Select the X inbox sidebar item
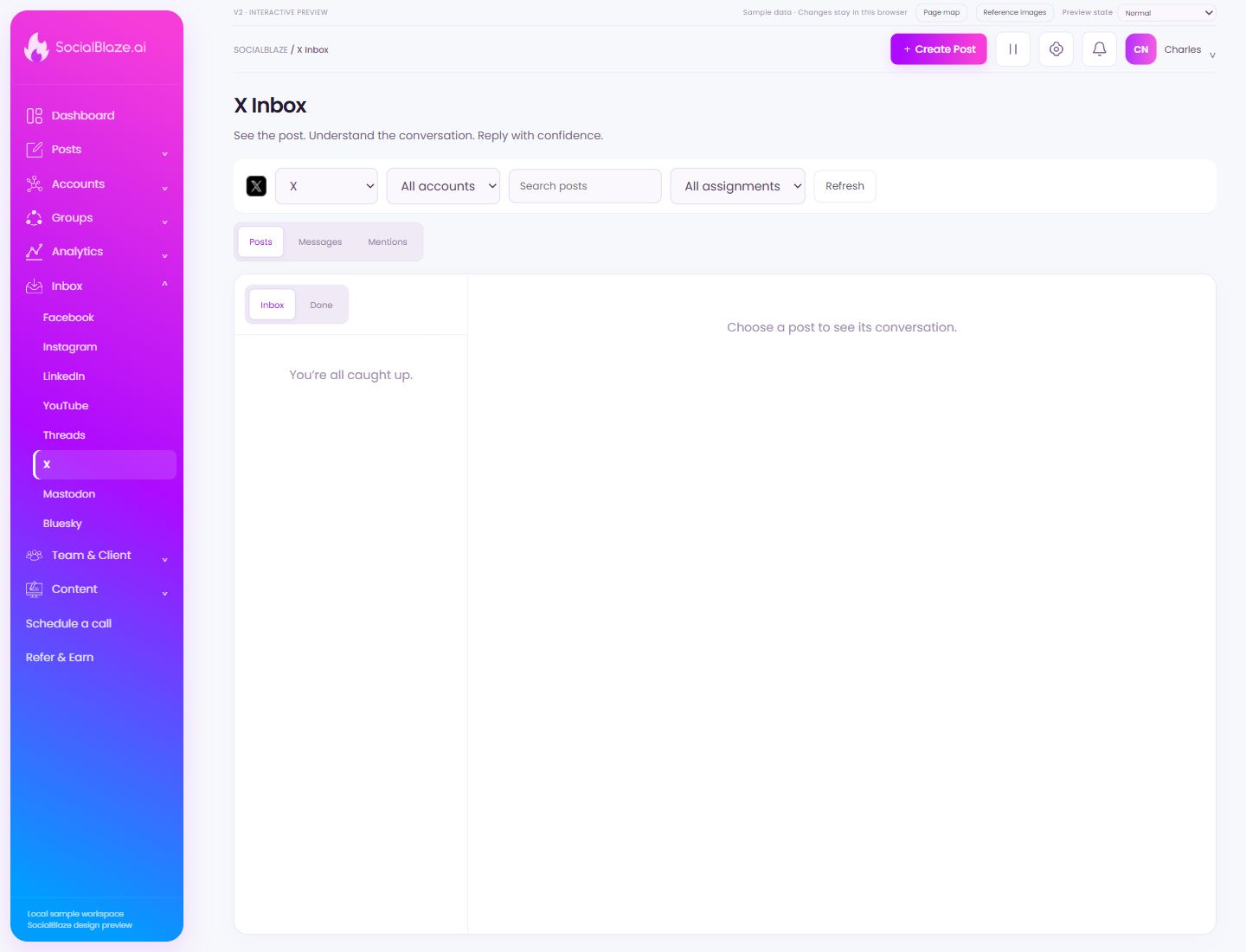Image resolution: width=1246 pixels, height=952 pixels. coord(105,465)
